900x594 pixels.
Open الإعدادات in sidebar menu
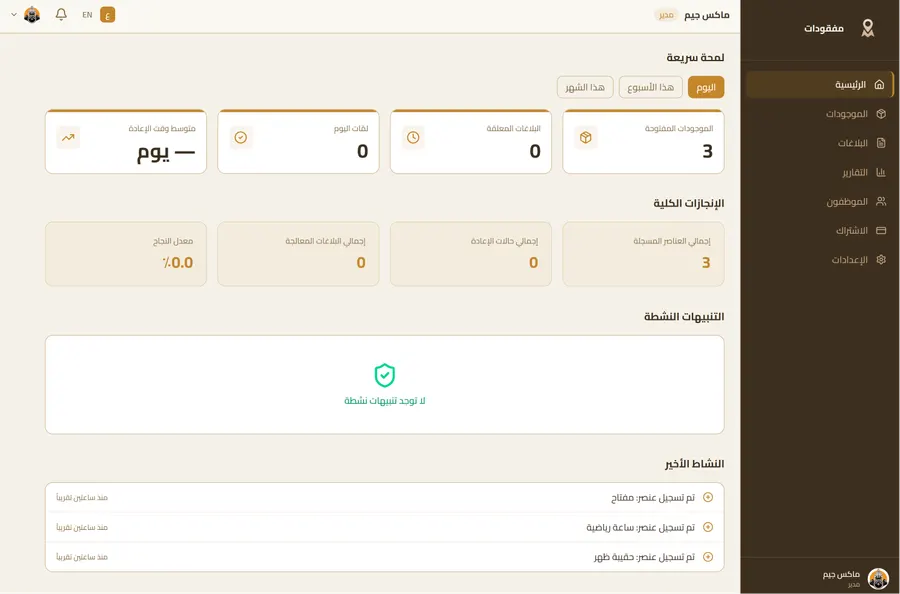click(820, 259)
